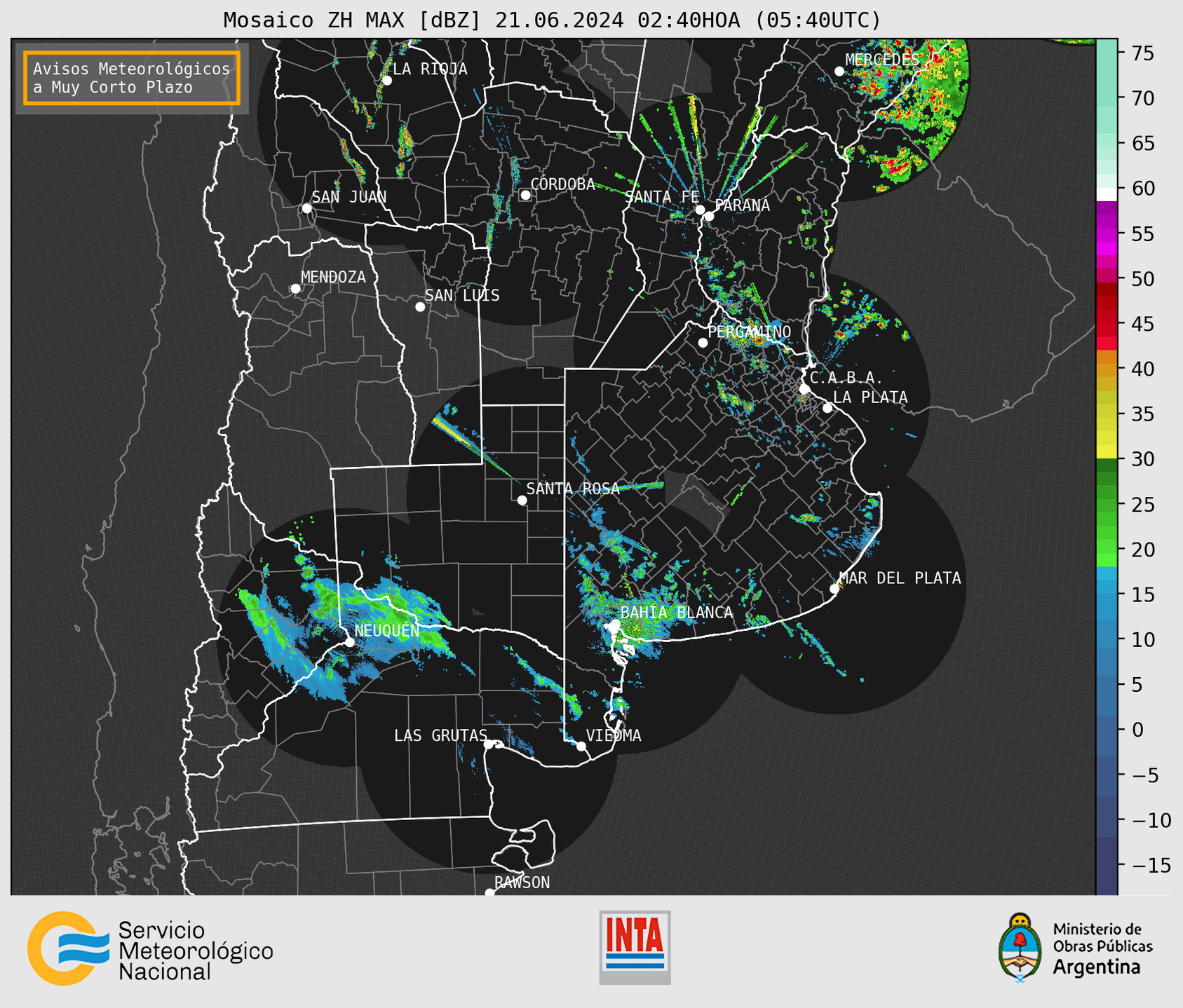This screenshot has width=1183, height=1008.
Task: Click the magenta 55 dBZ color band
Action: pos(1107,233)
